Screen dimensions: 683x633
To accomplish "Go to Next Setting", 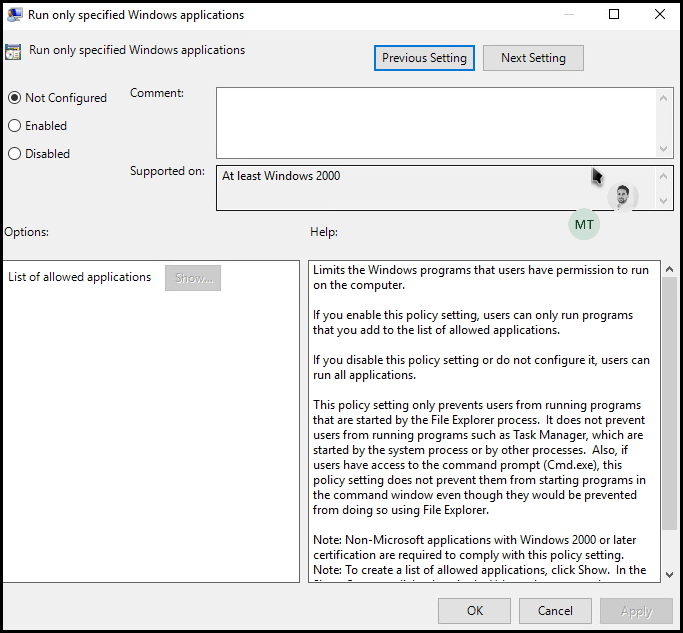I will [533, 58].
